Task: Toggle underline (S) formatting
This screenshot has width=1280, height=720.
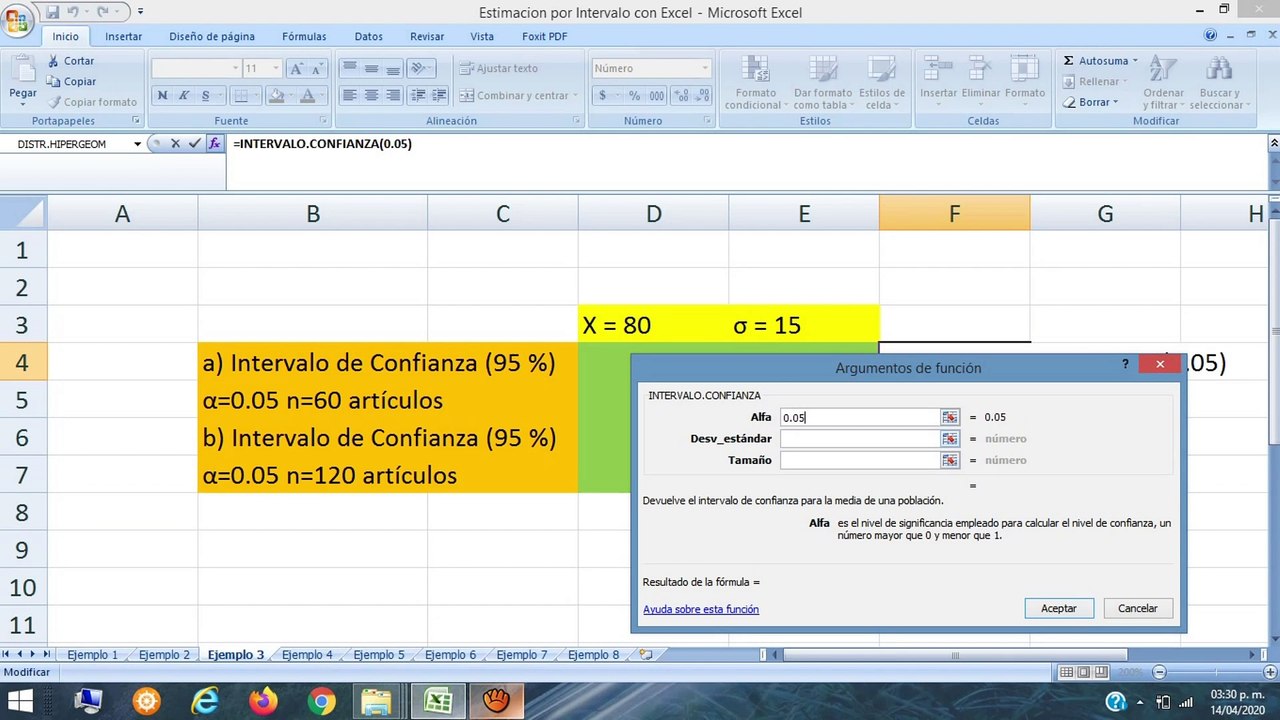Action: 205,96
